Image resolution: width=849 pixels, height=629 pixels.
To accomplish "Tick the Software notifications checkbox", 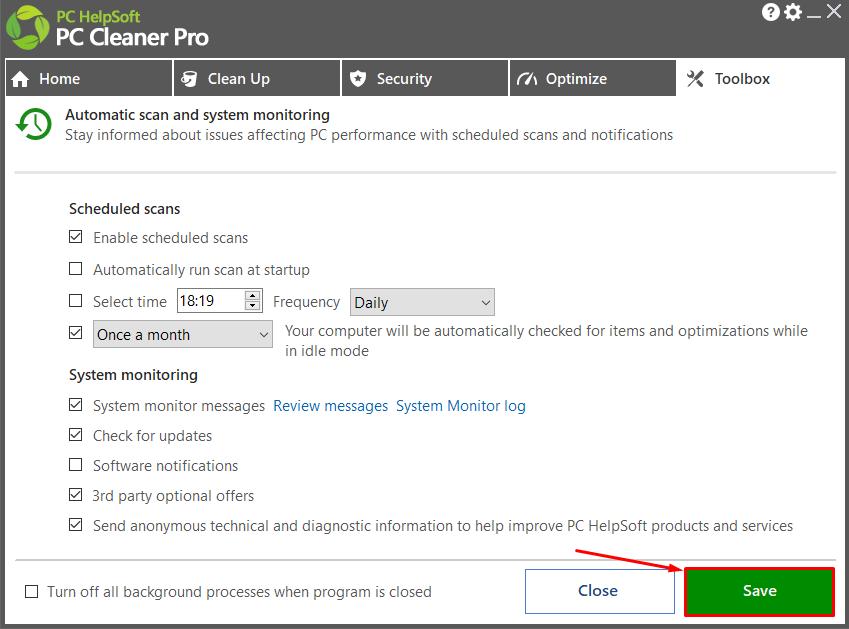I will [x=76, y=465].
